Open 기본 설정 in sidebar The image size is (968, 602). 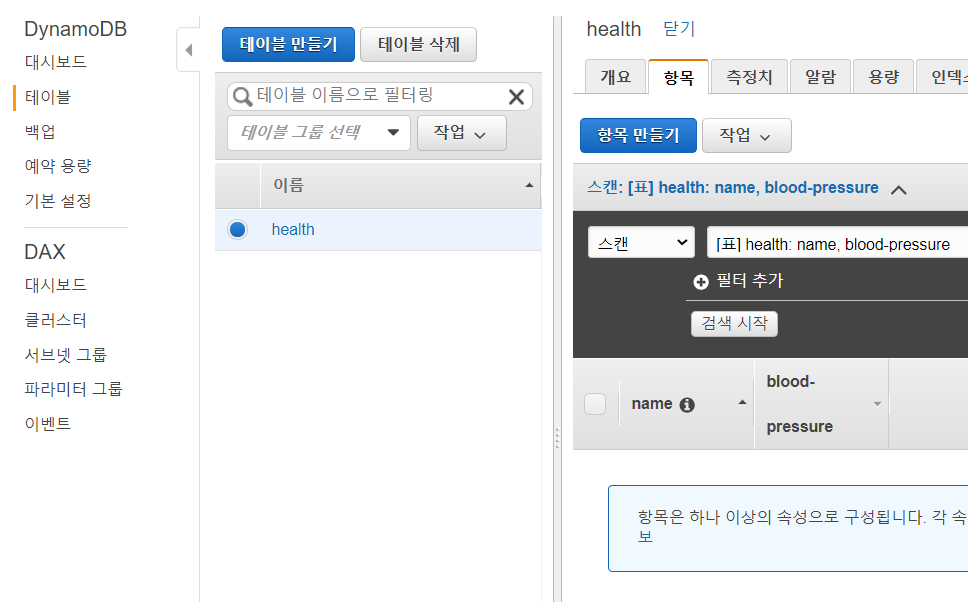pos(58,201)
